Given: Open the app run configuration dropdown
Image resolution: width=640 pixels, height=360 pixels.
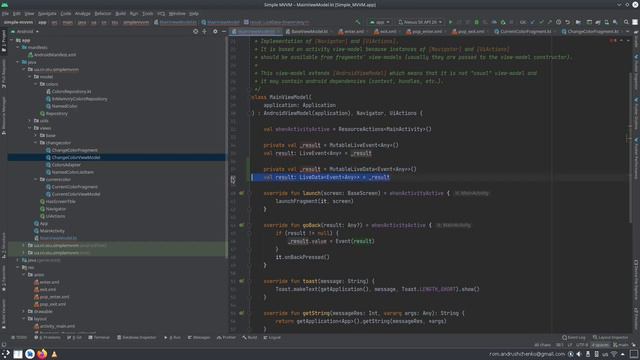Looking at the screenshot, I should [x=380, y=22].
